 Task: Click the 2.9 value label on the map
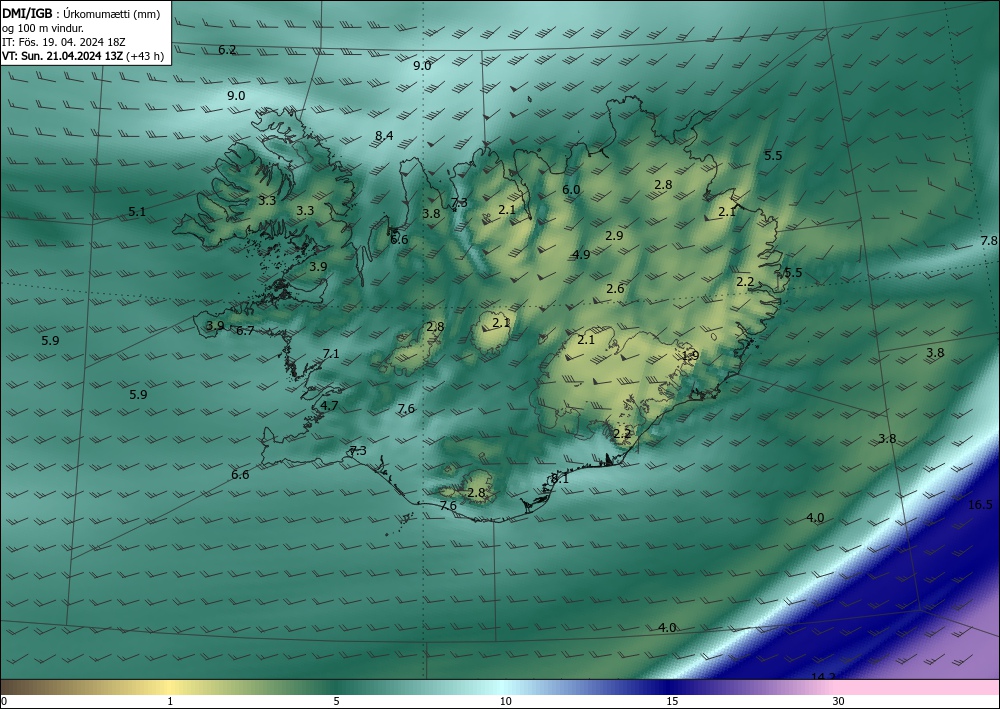(614, 235)
